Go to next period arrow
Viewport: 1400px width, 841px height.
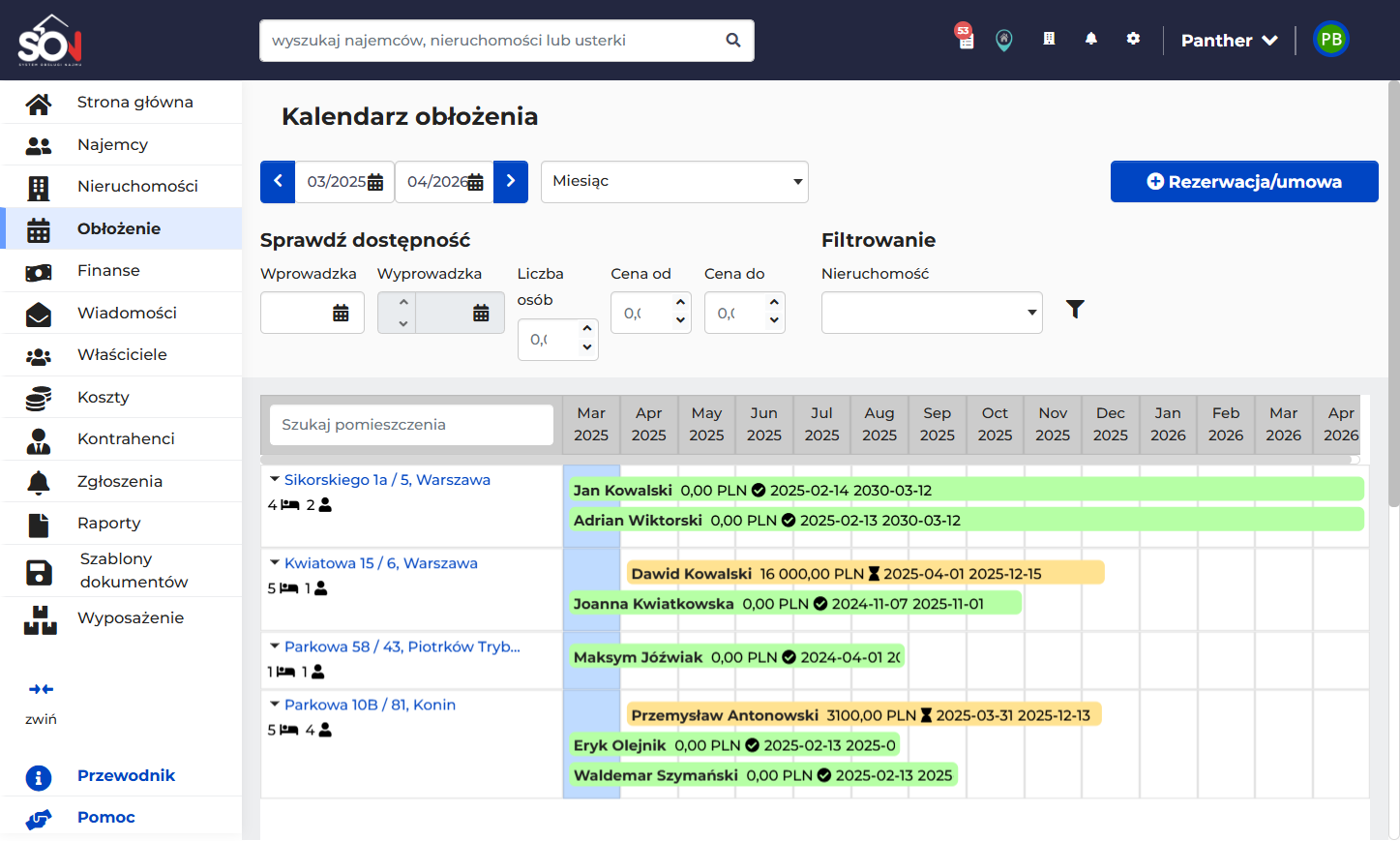511,182
